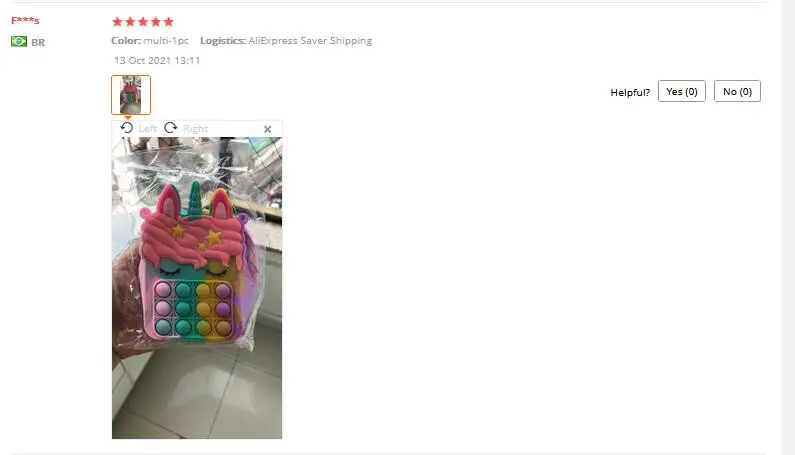
Task: Click the review date 13 Oct 2021
Action: point(142,60)
